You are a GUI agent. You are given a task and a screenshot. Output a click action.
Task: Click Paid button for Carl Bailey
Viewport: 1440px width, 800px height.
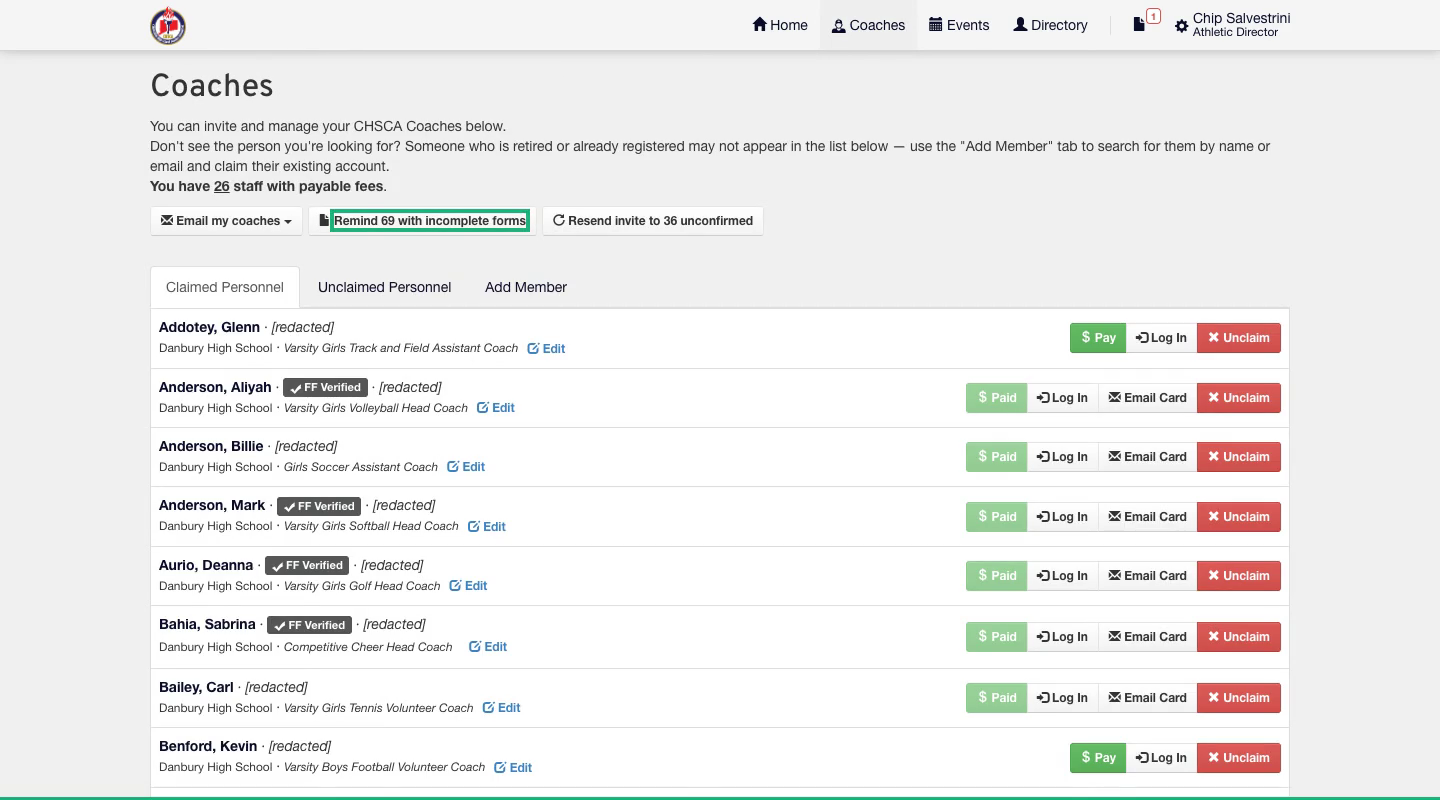point(996,698)
